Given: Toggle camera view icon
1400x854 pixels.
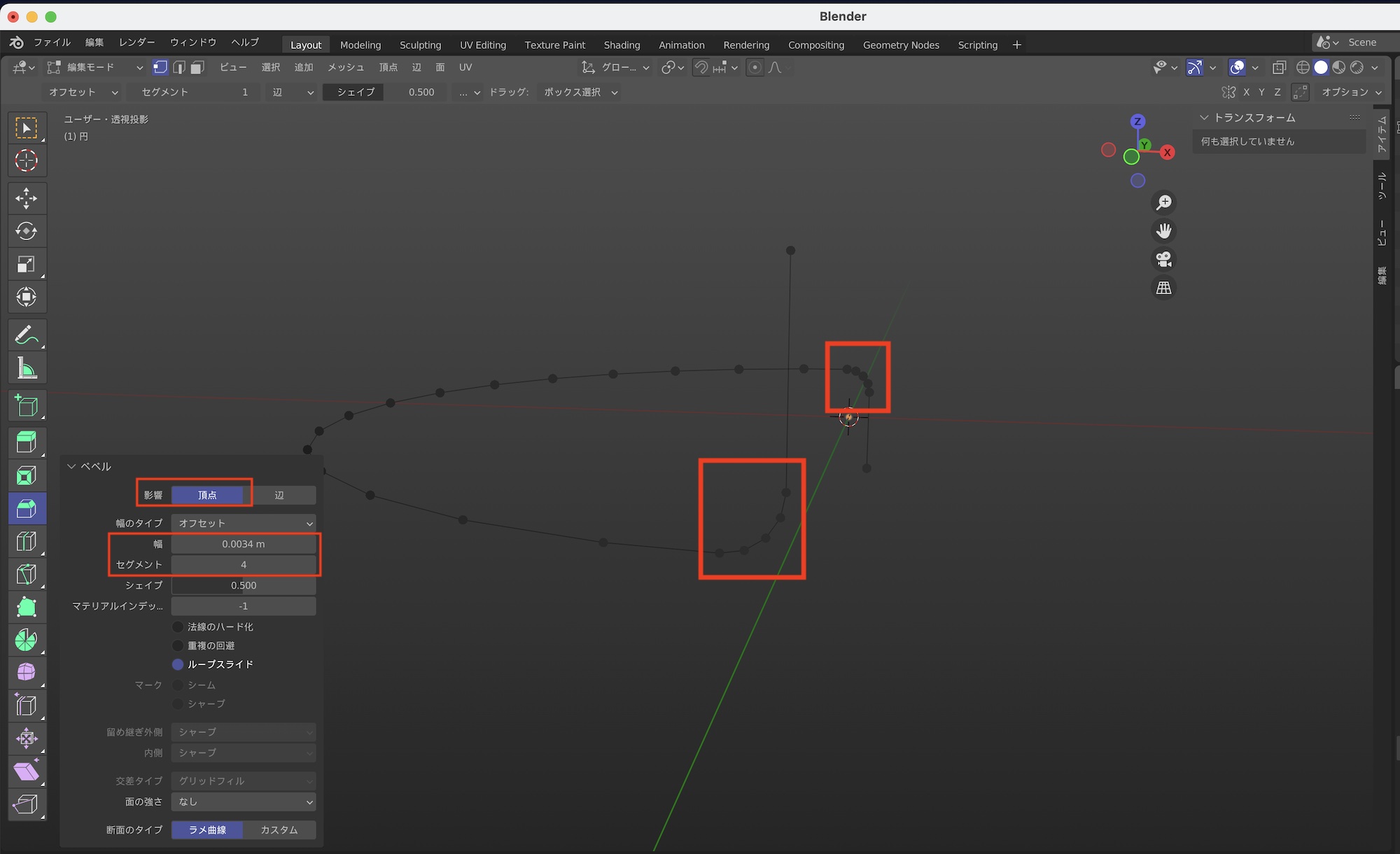Looking at the screenshot, I should 1163,260.
